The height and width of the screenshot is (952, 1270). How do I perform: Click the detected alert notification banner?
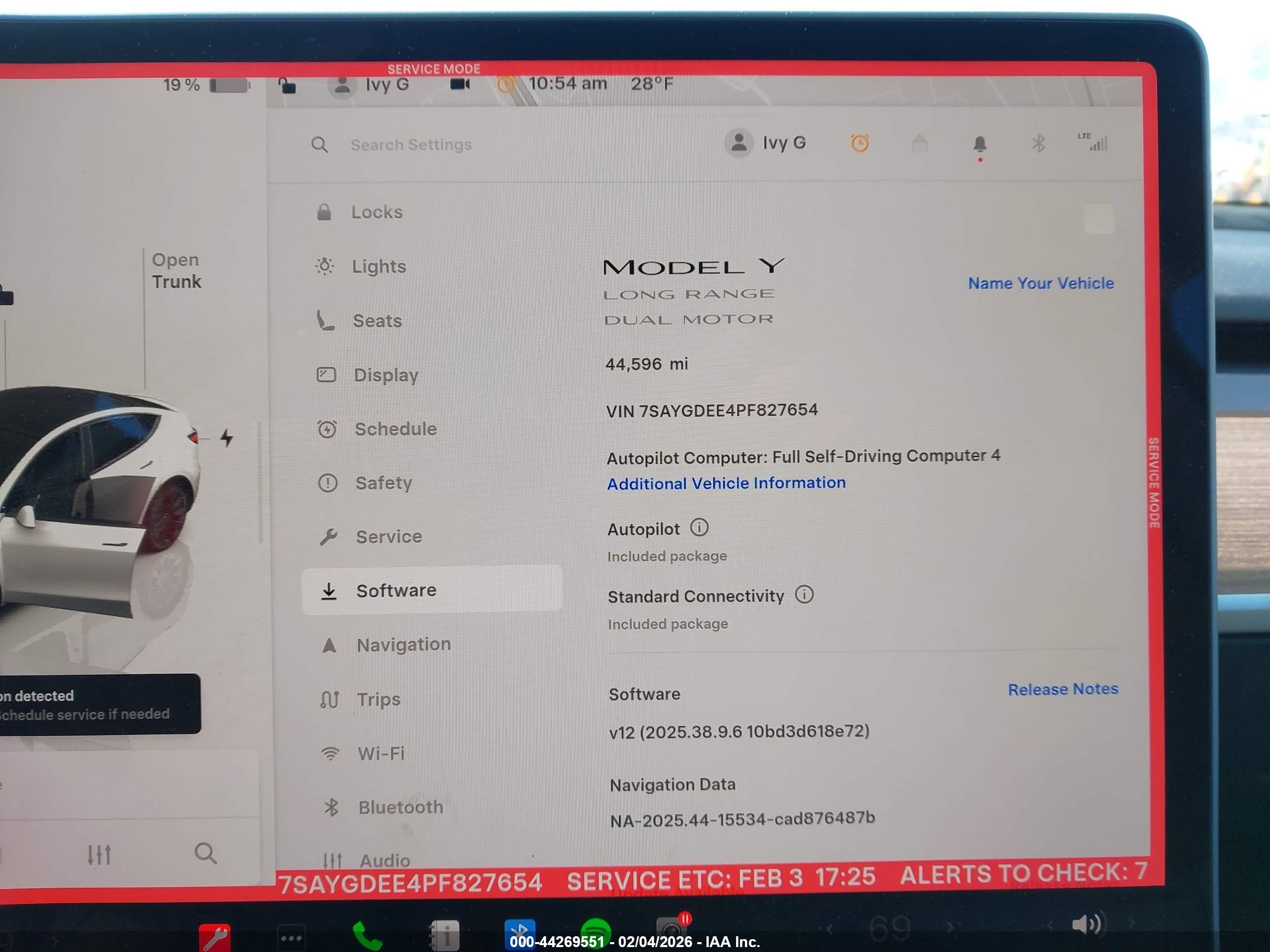[100, 704]
